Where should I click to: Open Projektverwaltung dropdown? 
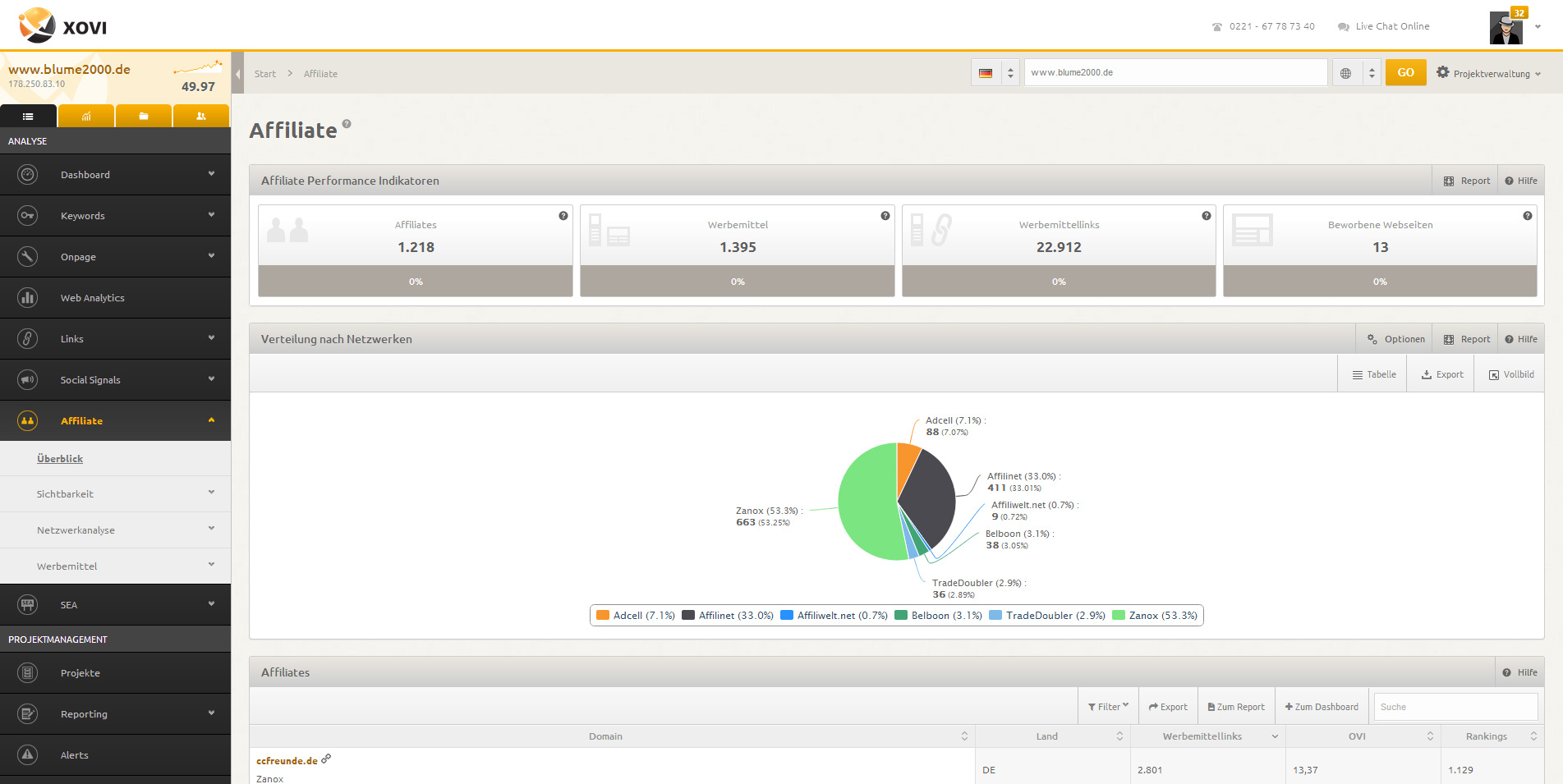click(x=1488, y=73)
